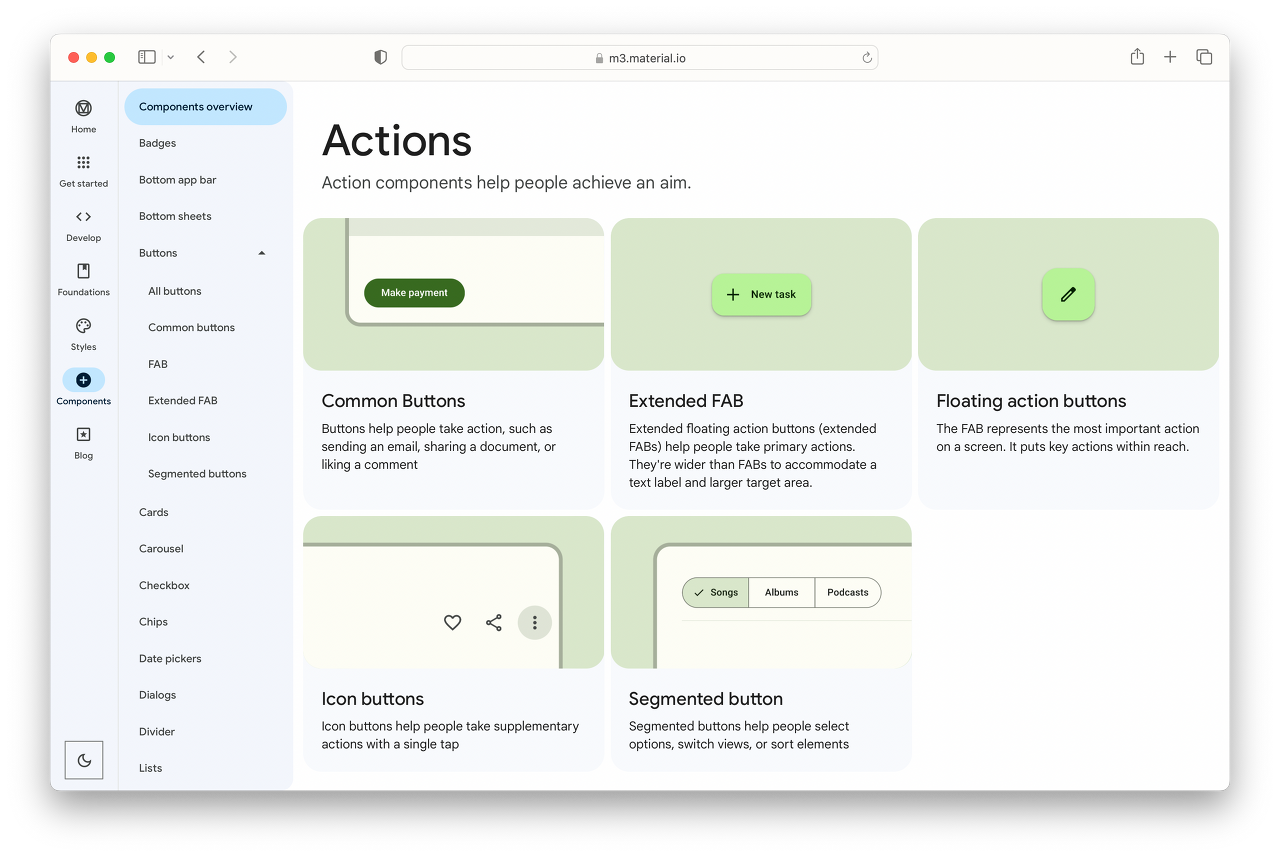Show tab overview button
Image resolution: width=1280 pixels, height=857 pixels.
1204,57
